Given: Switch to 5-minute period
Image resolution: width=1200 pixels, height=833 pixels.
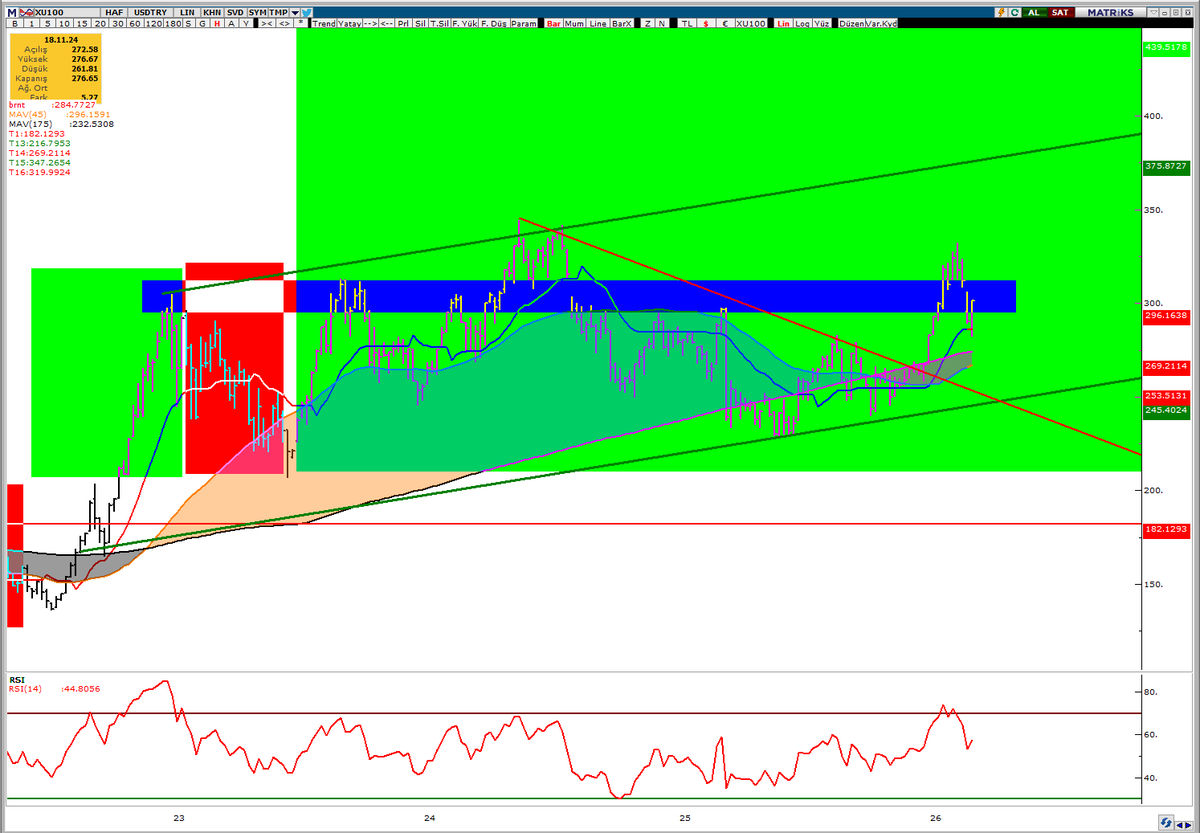Looking at the screenshot, I should click(x=48, y=23).
